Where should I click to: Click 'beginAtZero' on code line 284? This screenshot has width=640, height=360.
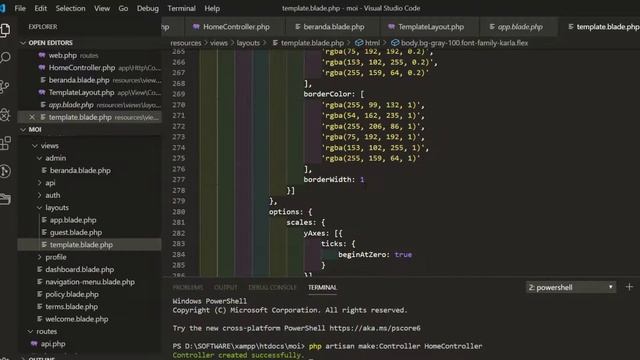pos(362,254)
